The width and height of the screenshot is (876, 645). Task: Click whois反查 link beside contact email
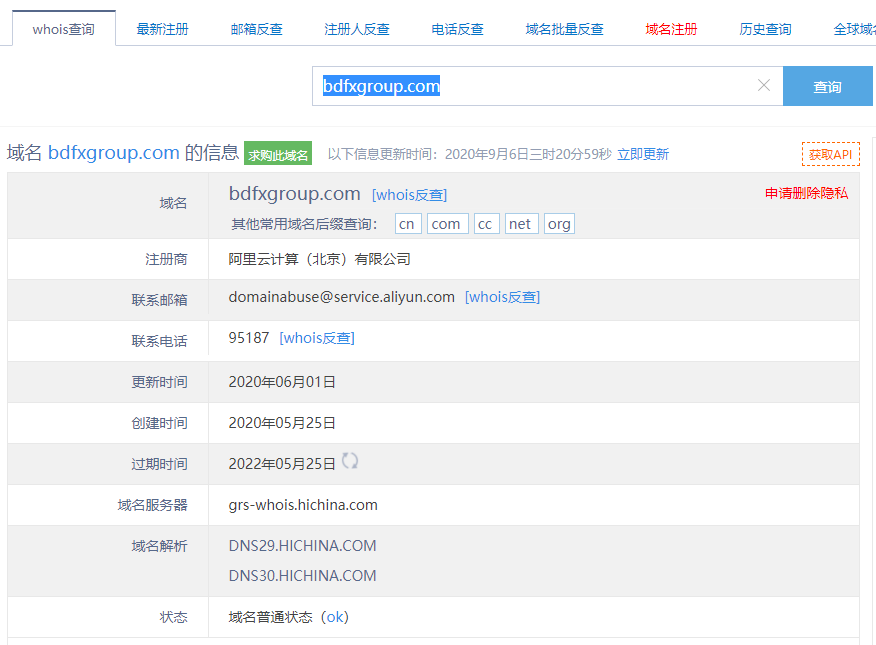pos(502,297)
